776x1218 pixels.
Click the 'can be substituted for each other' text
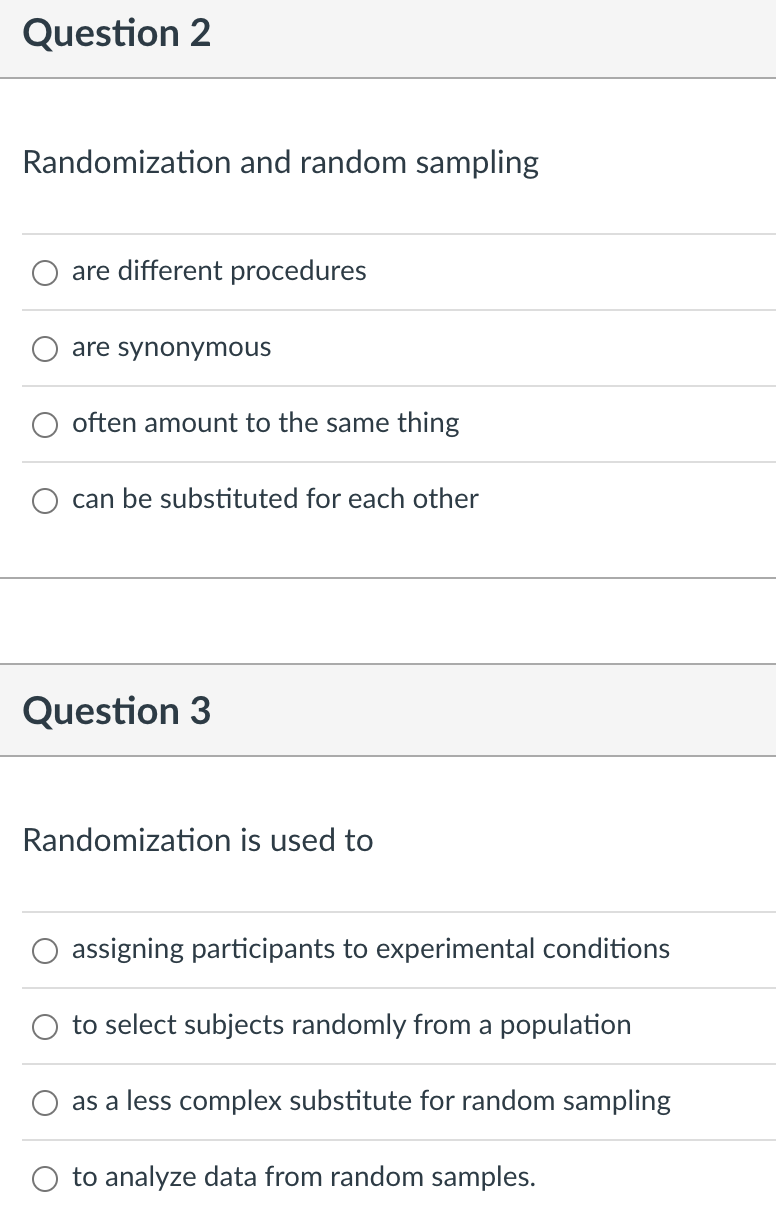tap(276, 499)
